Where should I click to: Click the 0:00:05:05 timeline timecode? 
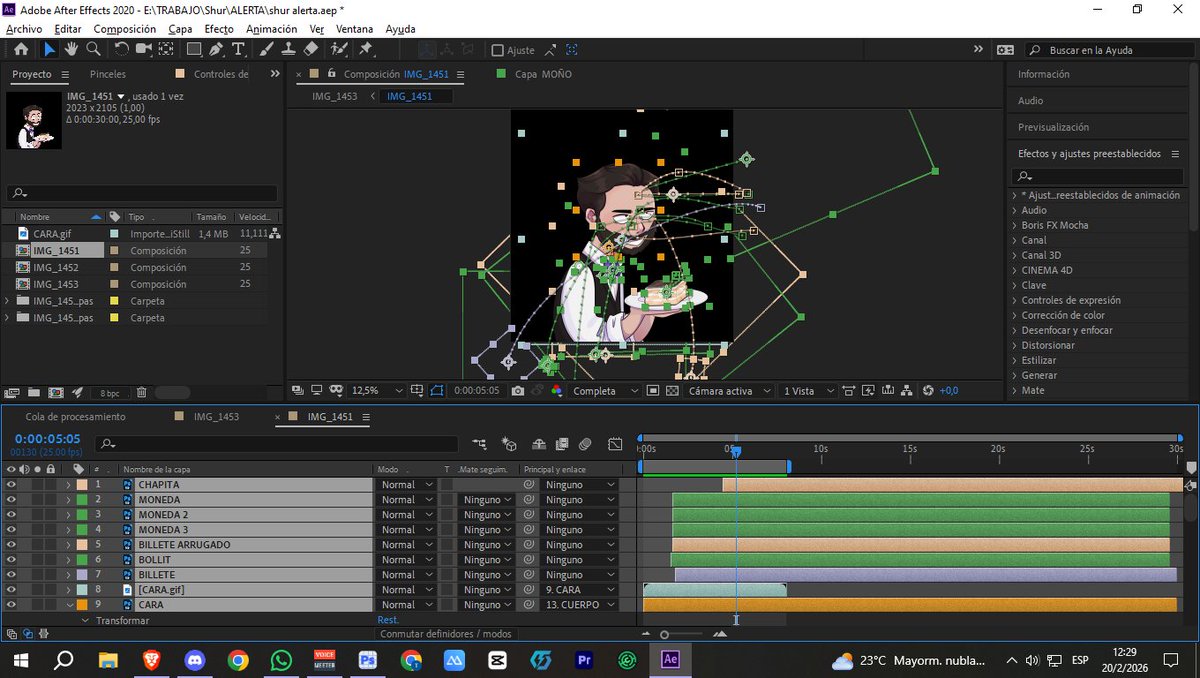[47, 439]
